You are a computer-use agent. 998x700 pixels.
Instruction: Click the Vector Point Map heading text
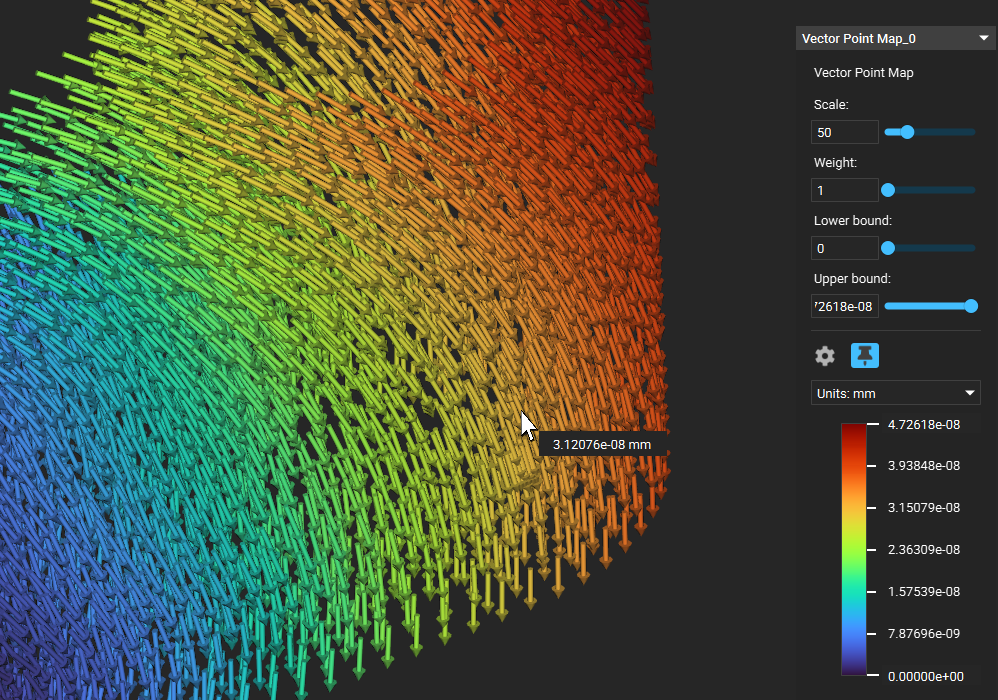[863, 73]
